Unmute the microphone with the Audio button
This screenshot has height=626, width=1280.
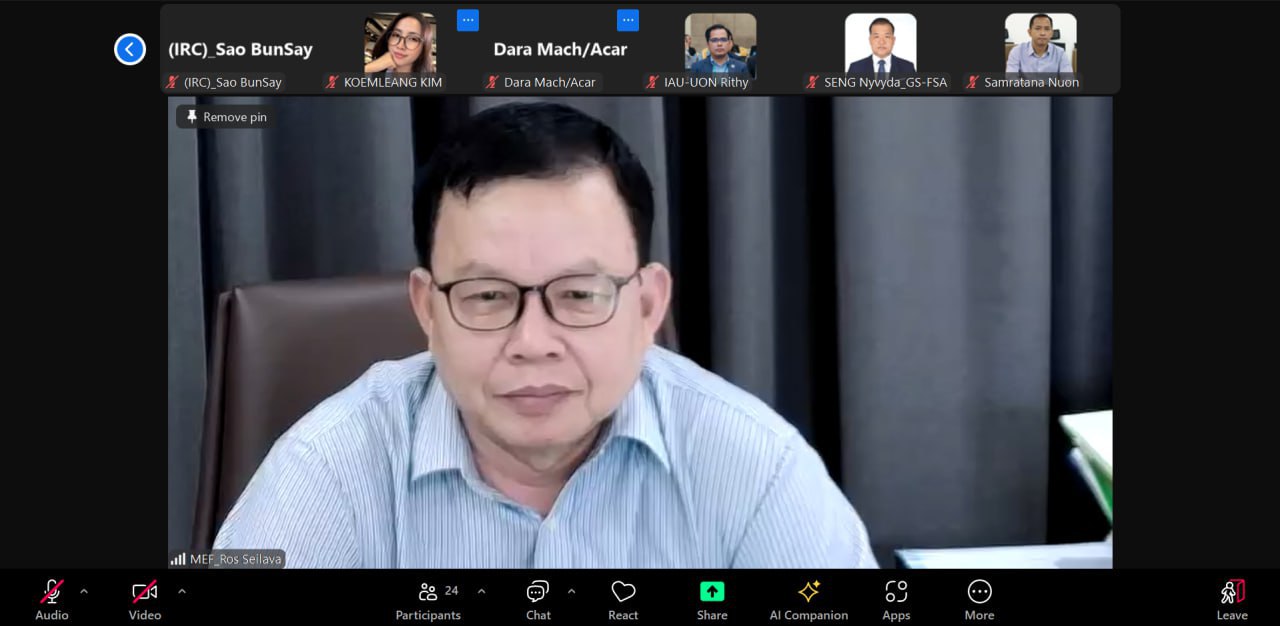coord(52,601)
